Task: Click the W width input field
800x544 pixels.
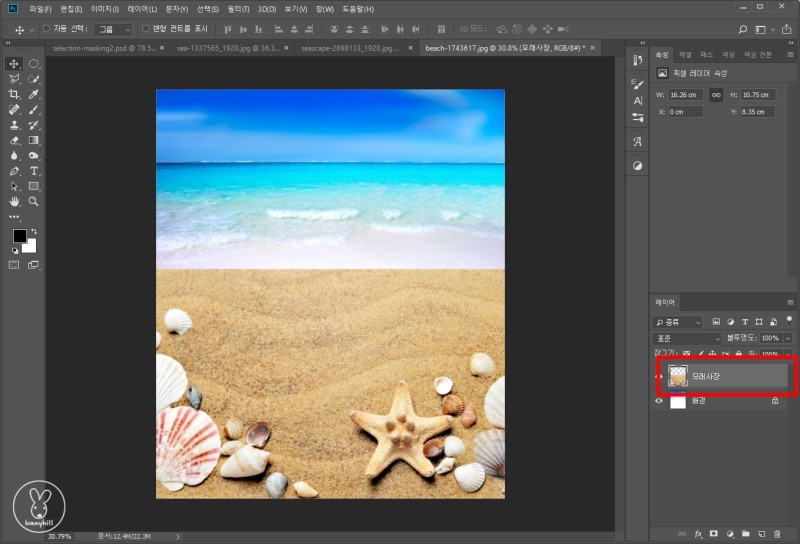Action: point(686,95)
